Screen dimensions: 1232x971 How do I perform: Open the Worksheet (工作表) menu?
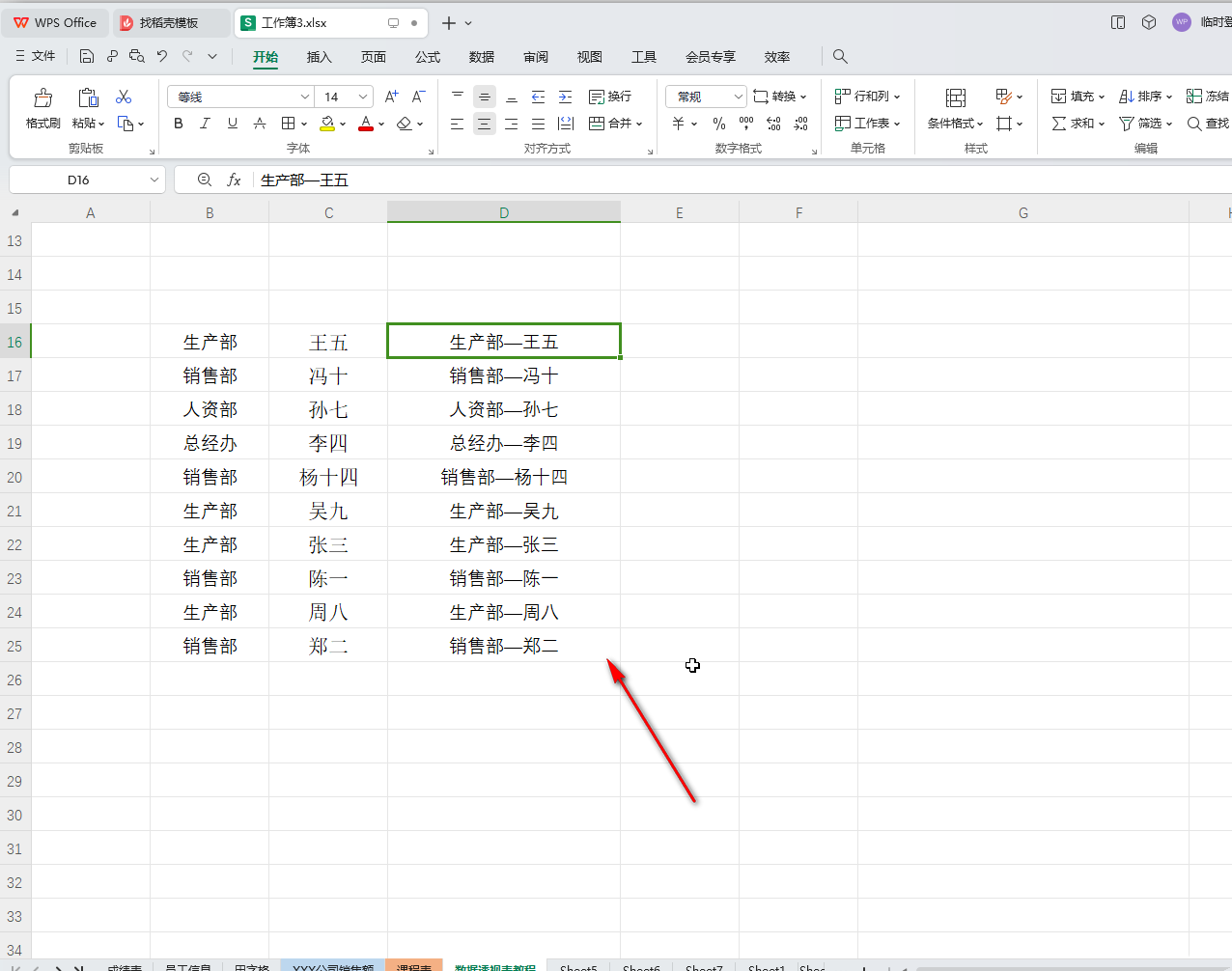pos(867,124)
